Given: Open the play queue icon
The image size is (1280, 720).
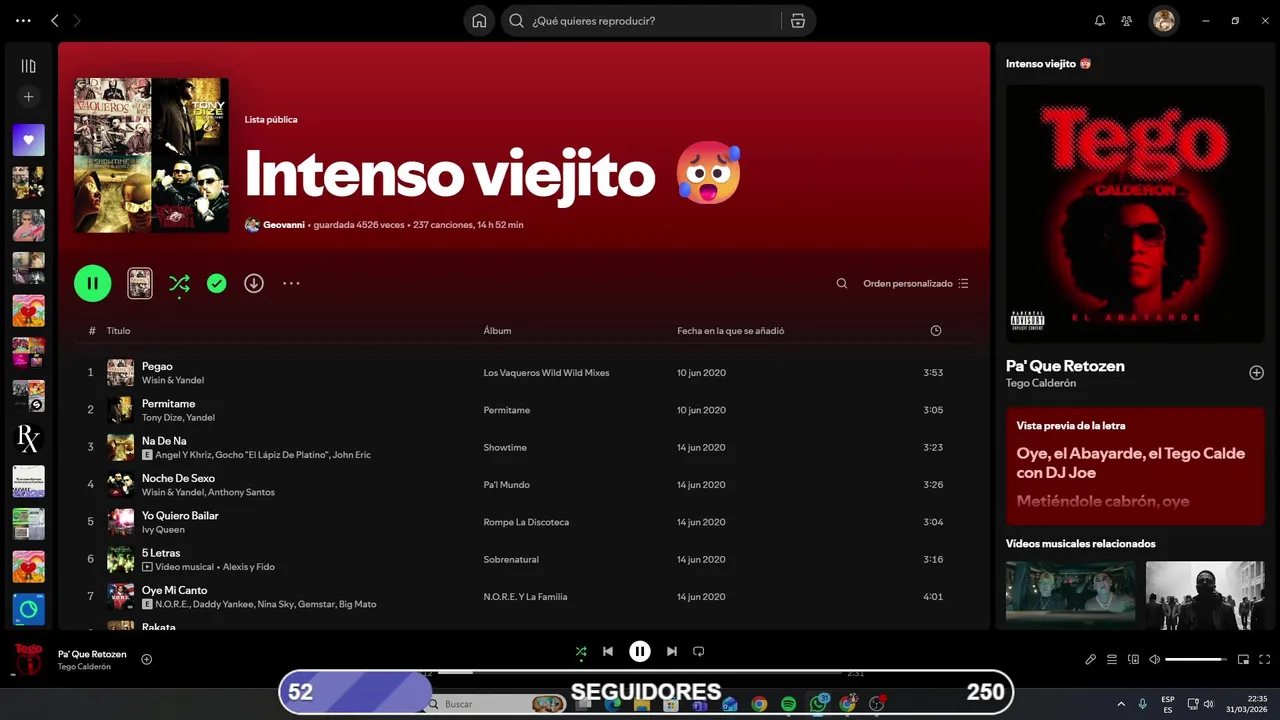Looking at the screenshot, I should point(1112,660).
